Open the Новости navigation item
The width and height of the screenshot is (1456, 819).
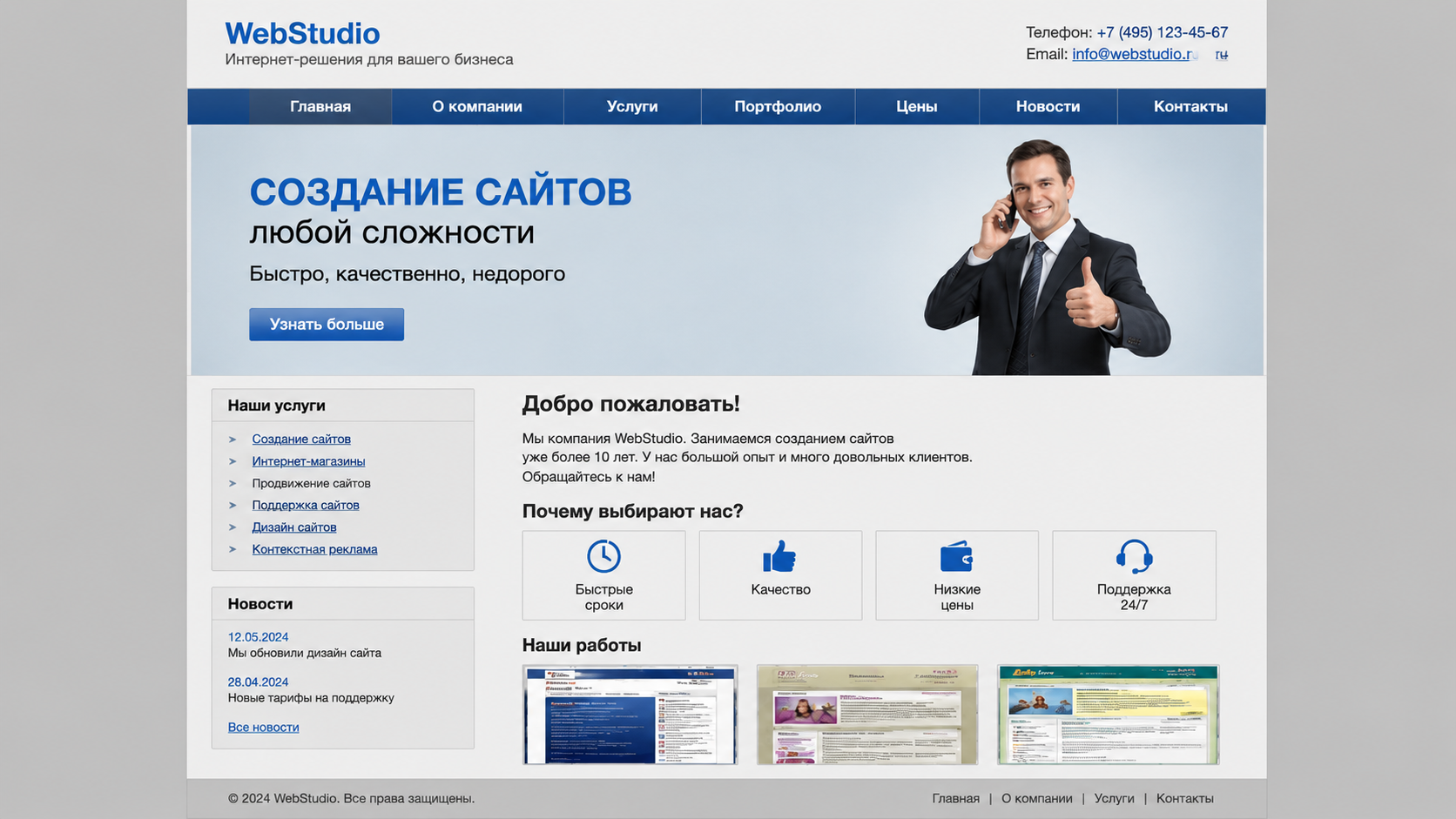click(x=1048, y=106)
